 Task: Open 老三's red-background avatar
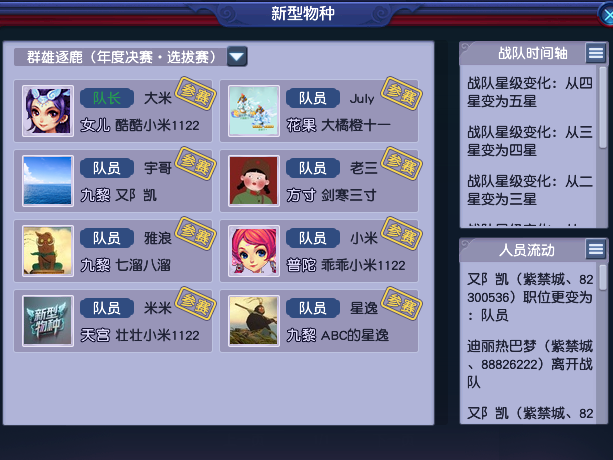click(x=254, y=181)
